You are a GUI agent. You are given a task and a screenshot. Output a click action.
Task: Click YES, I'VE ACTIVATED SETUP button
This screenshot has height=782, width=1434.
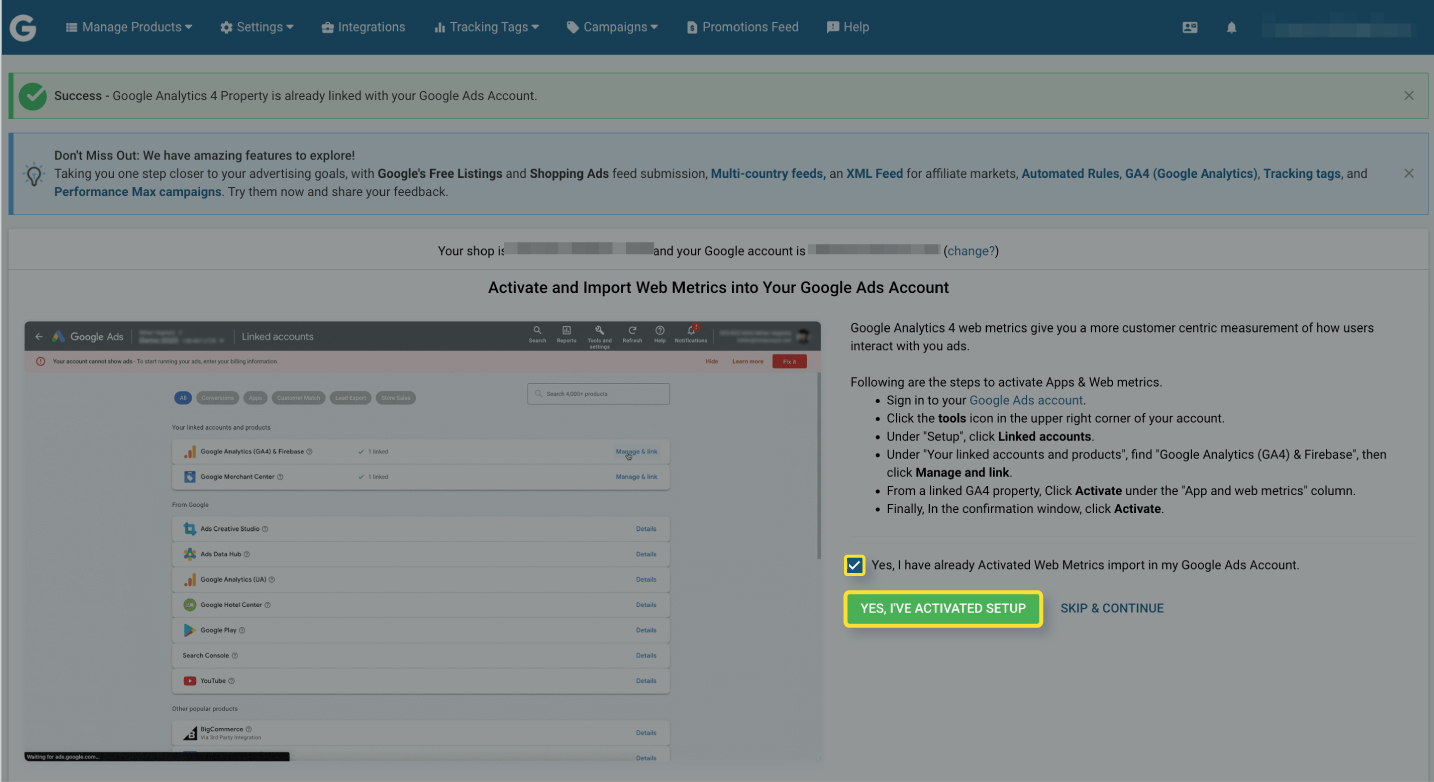coord(943,608)
